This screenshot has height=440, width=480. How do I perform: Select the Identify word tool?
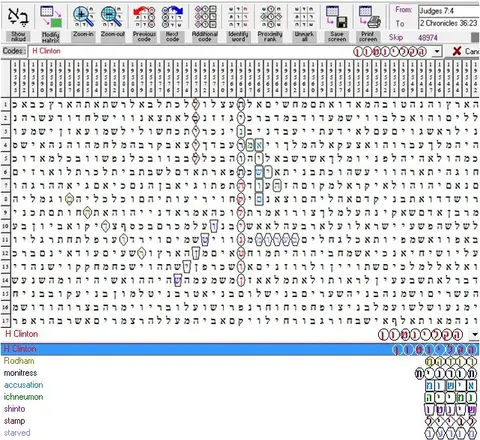(x=238, y=16)
